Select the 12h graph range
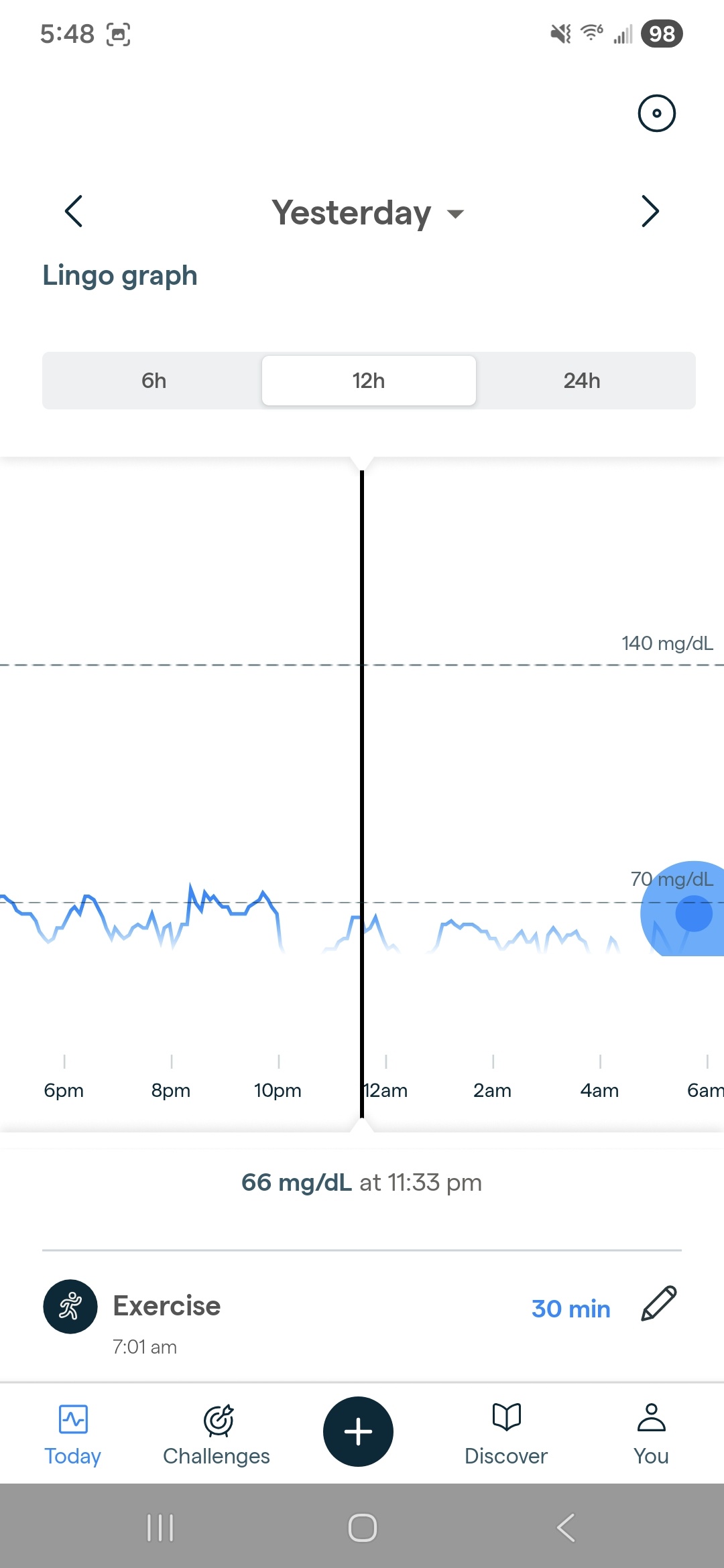724x1568 pixels. (369, 381)
